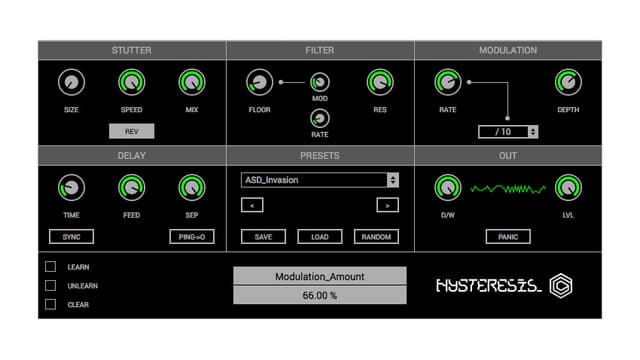Click the OUT section header

point(508,156)
